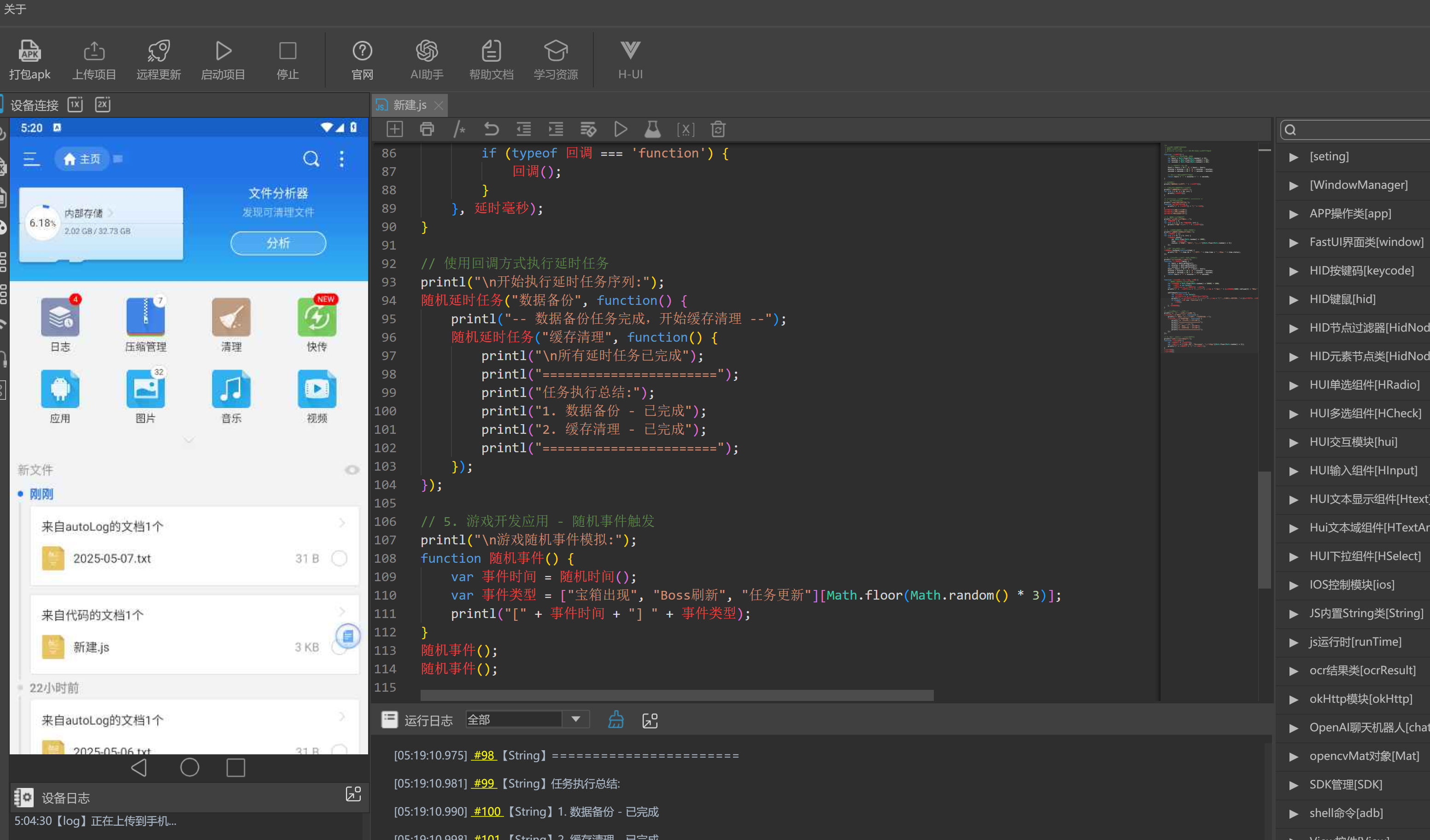Screen dimensions: 1430x840
Task: Open the 压缩管理 icon on phone
Action: point(146,317)
